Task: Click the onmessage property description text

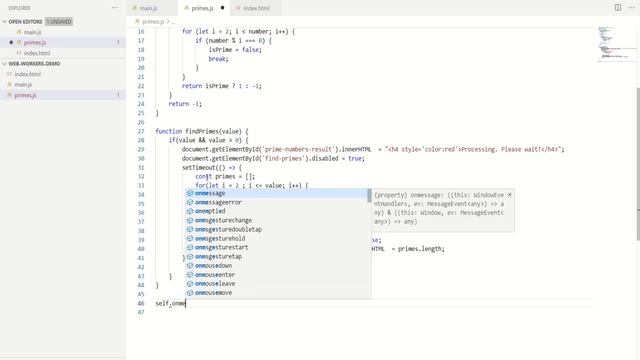Action: pos(439,208)
